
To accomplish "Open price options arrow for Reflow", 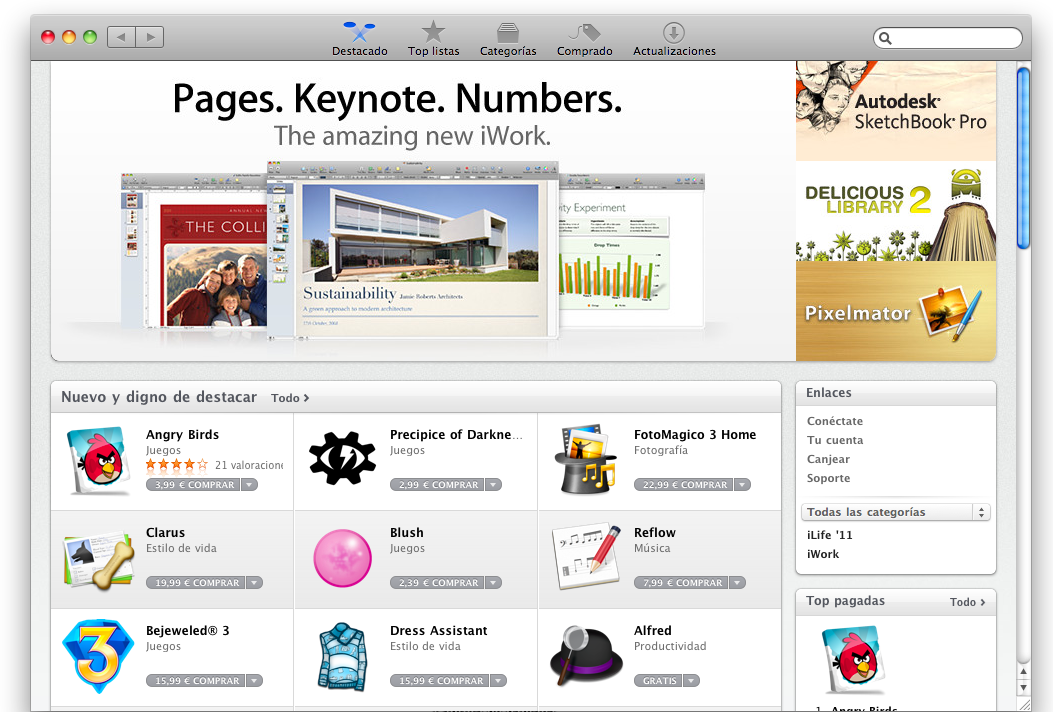I will (x=737, y=582).
